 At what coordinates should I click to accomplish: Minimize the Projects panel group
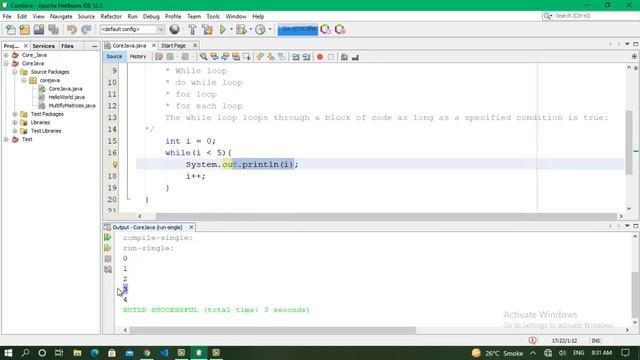[95, 47]
